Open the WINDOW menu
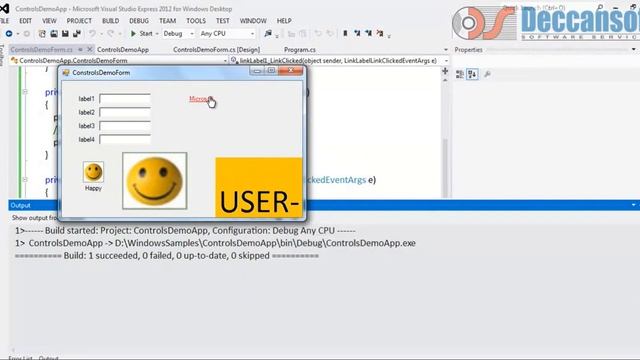The image size is (640, 360). 253,20
